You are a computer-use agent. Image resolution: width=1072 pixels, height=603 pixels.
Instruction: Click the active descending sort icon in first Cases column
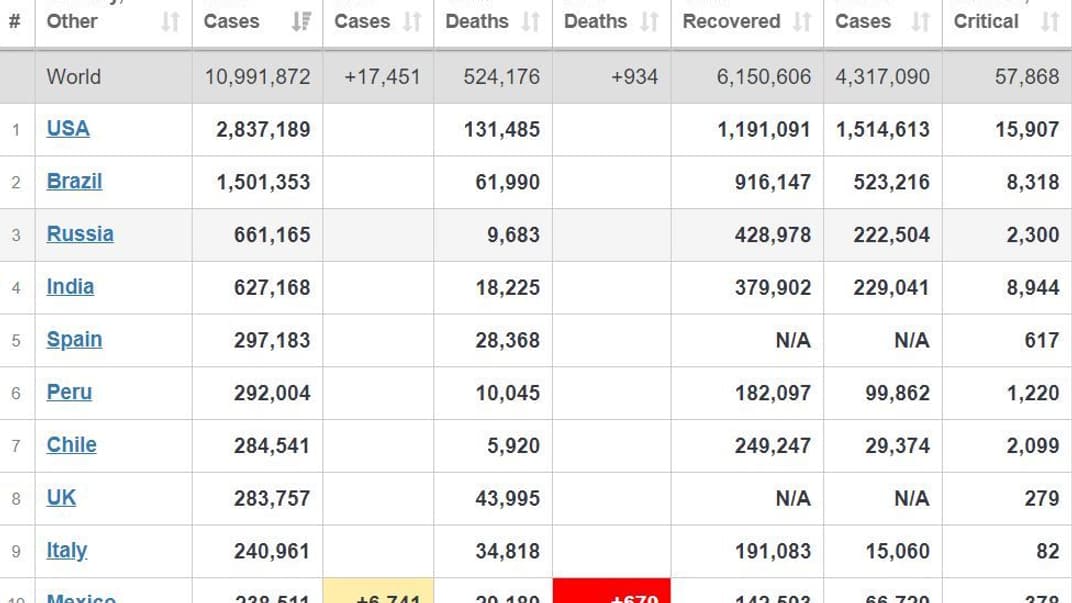[x=301, y=21]
